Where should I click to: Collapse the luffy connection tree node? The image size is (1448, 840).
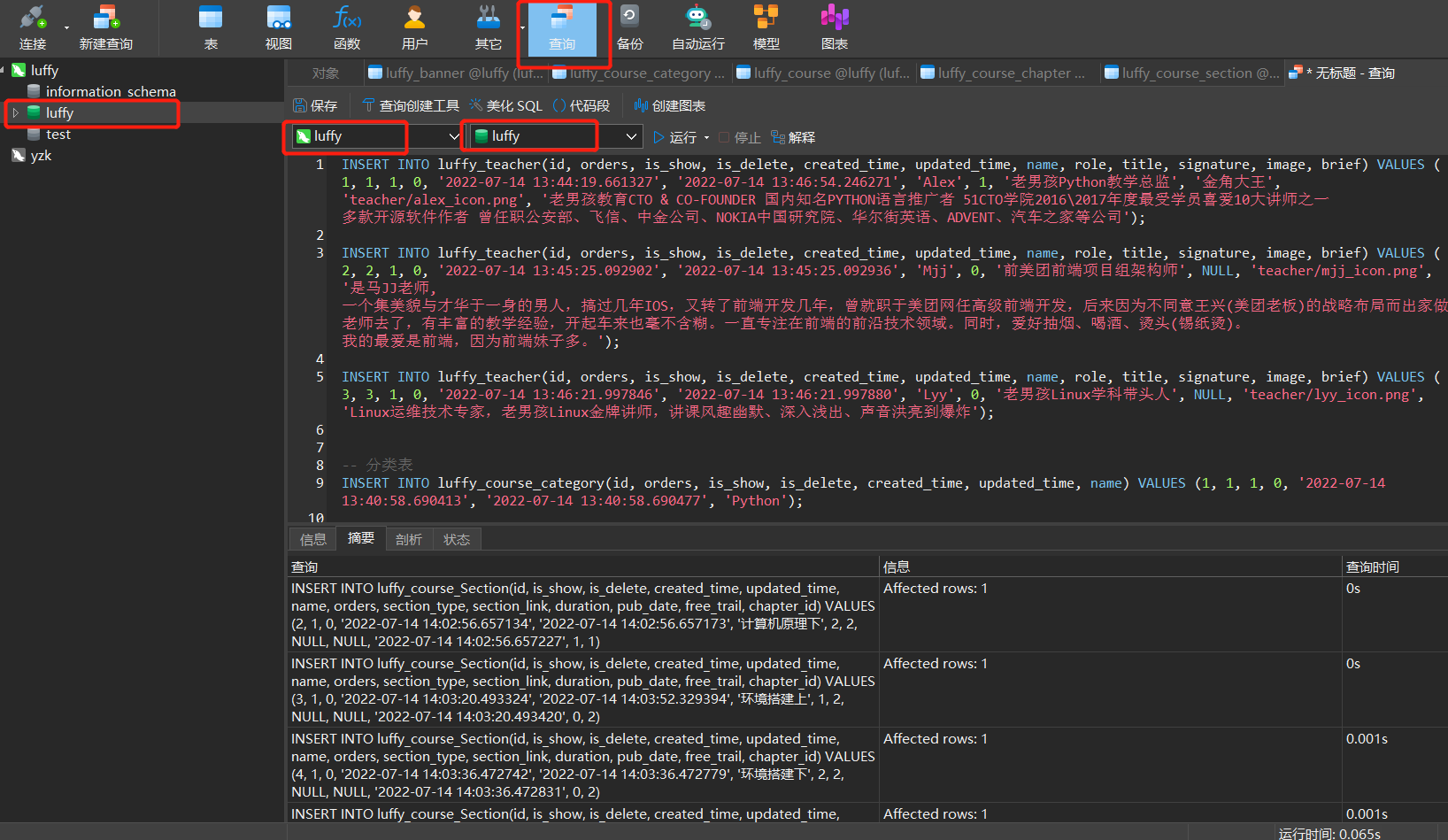3,70
